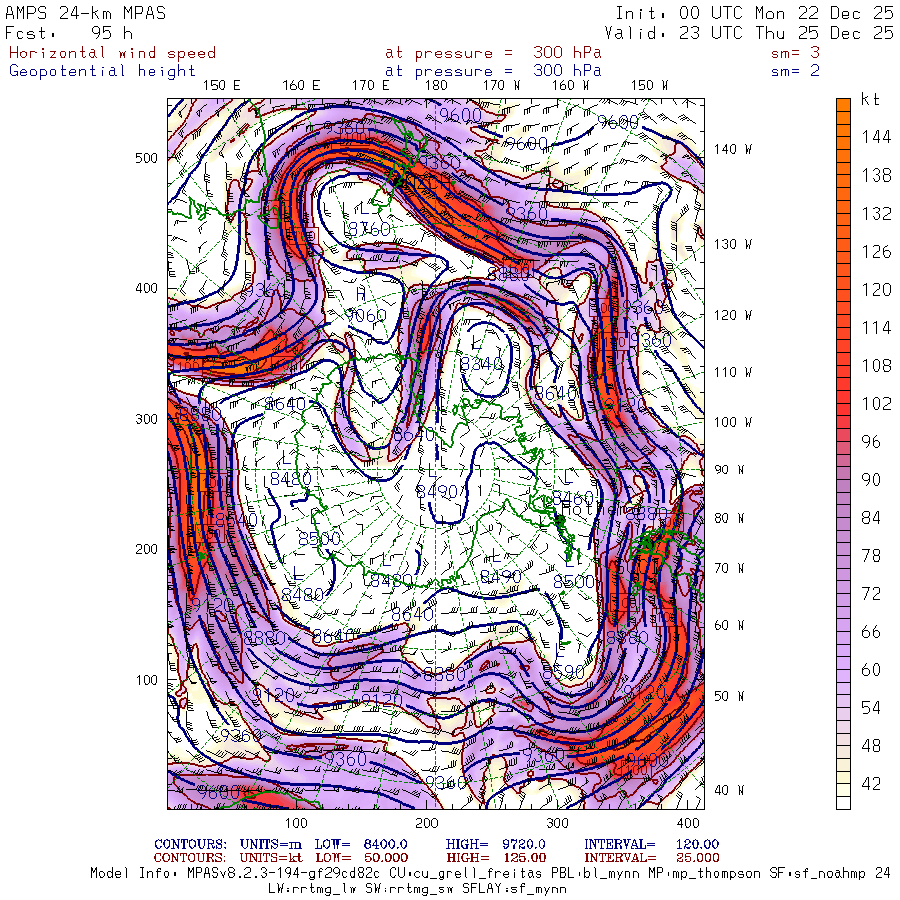The image size is (900, 900).
Task: Click the '130 W' longitude label
Action: 733,245
